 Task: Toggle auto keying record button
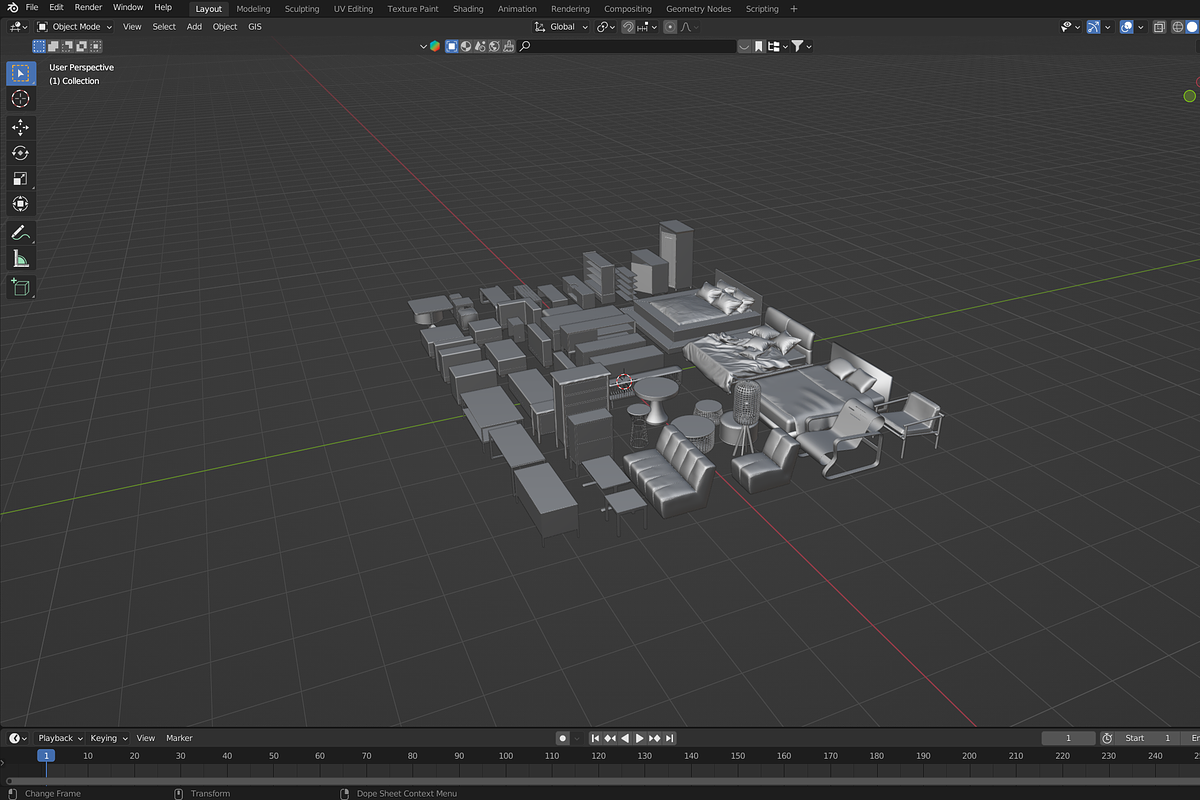click(x=562, y=738)
